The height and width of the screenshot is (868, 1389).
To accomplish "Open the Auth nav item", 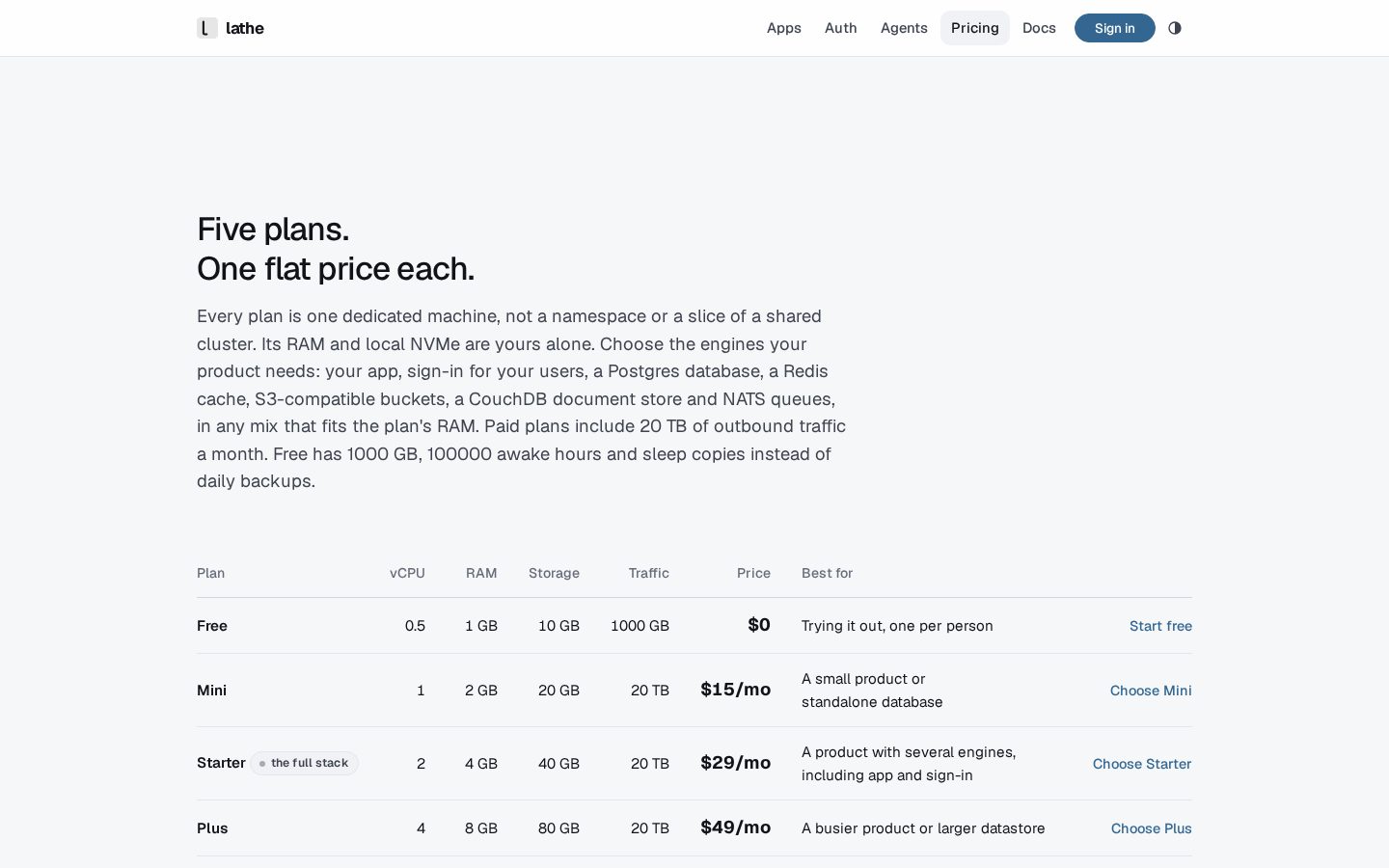I will click(x=841, y=28).
